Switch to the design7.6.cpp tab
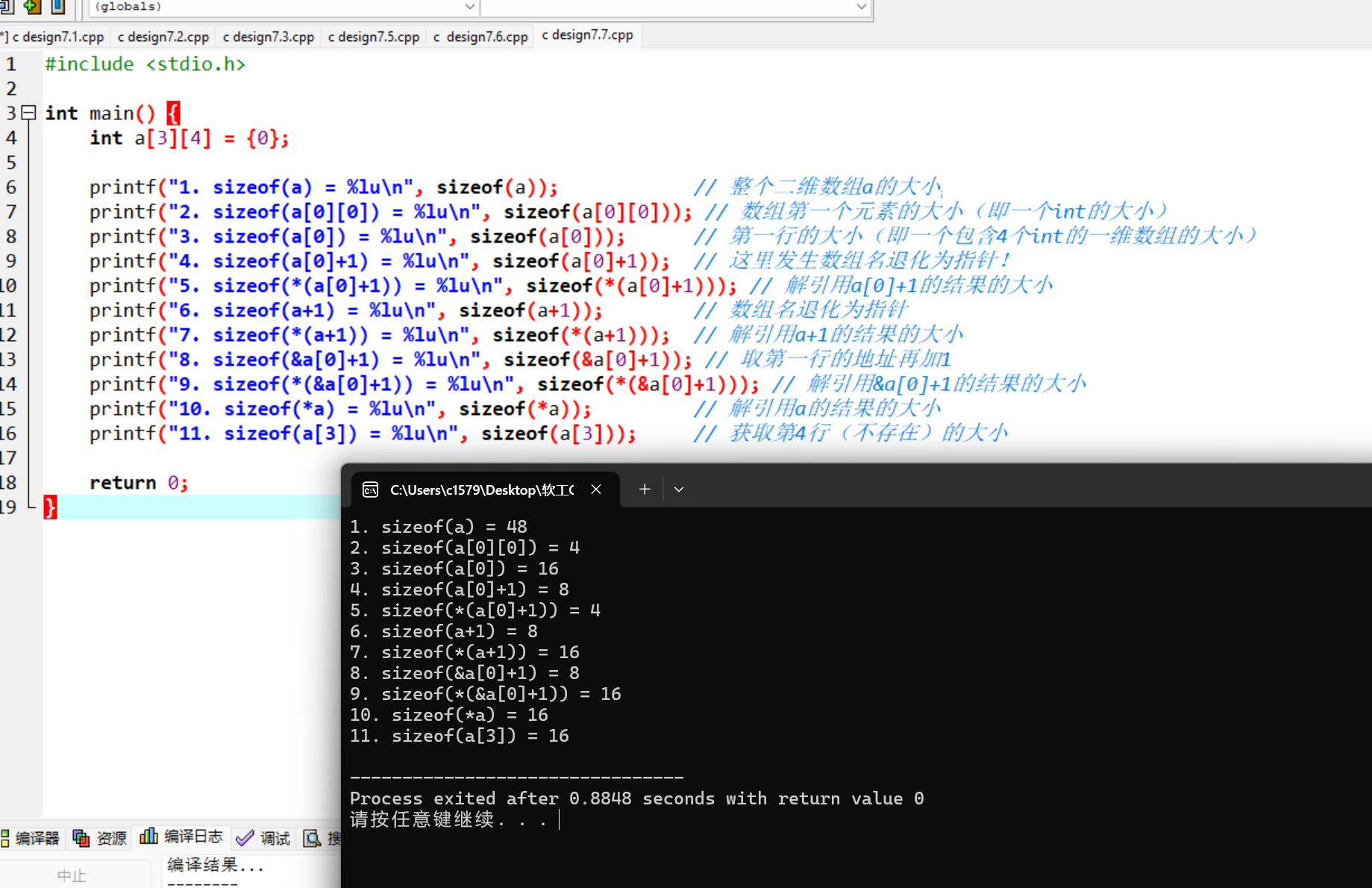Viewport: 1372px width, 888px height. coord(480,37)
